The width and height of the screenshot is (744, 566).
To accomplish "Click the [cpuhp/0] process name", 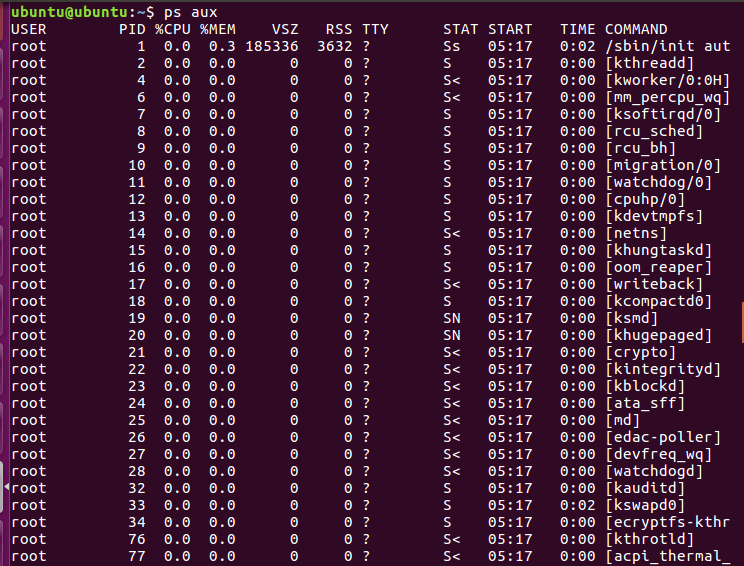I will point(645,199).
